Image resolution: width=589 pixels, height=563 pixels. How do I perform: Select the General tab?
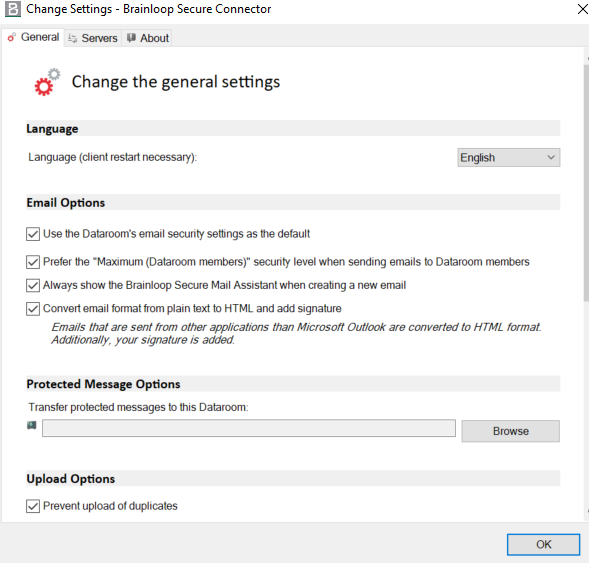click(33, 37)
